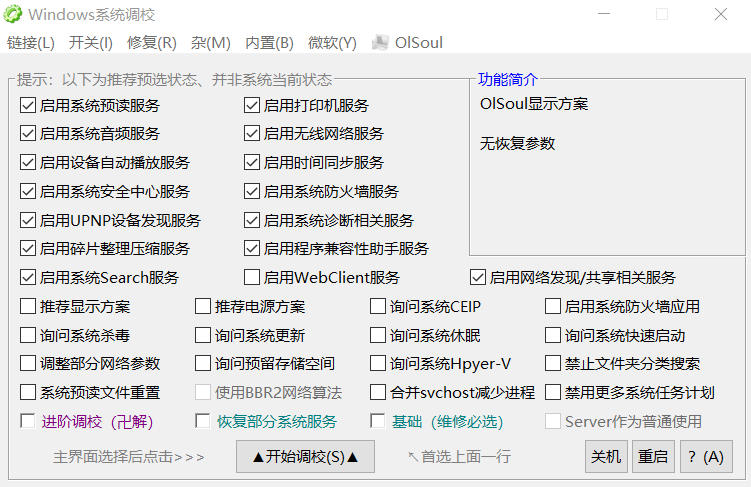Uncheck 启用系统预读服务
The width and height of the screenshot is (751, 487).
[28, 105]
